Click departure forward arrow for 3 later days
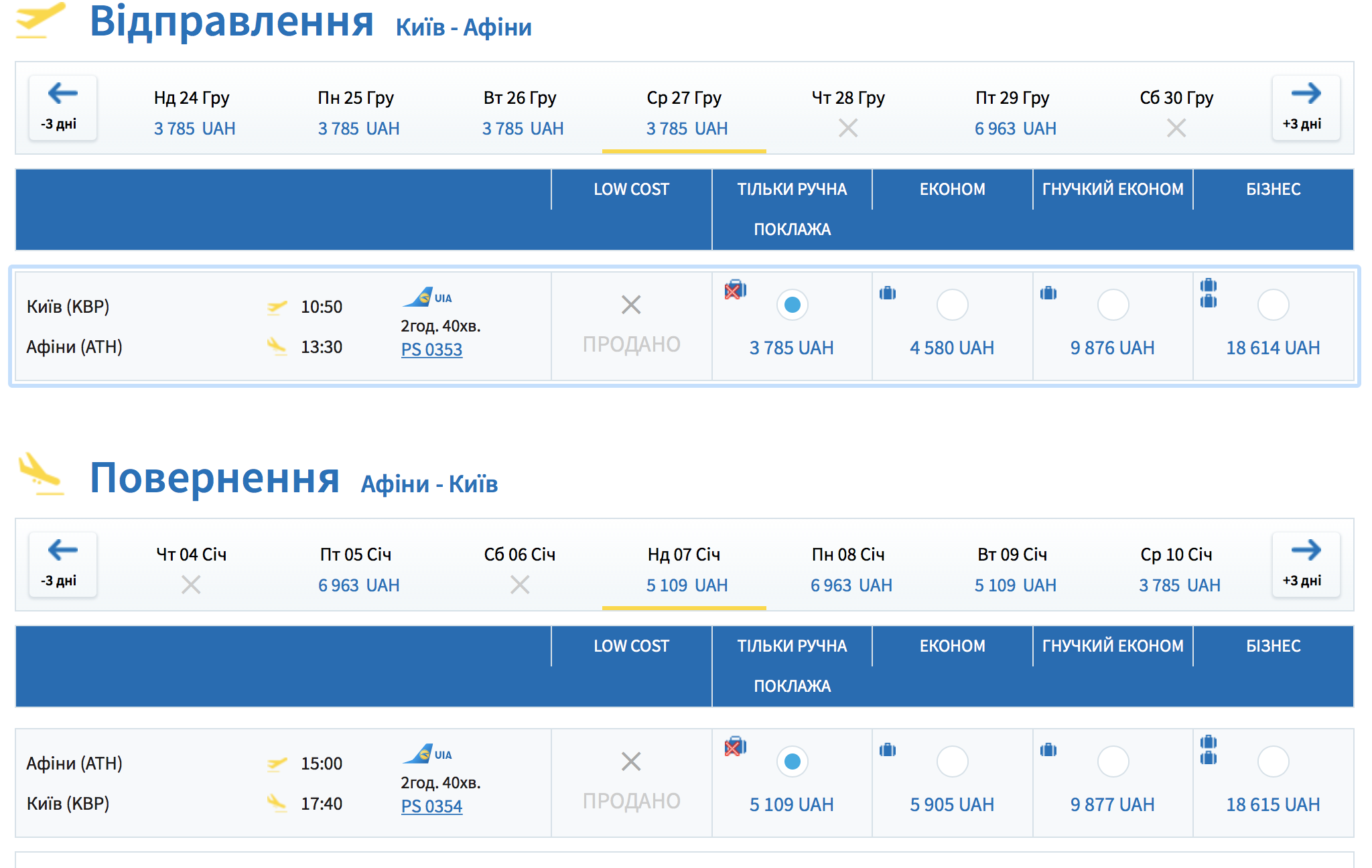The height and width of the screenshot is (868, 1372). tap(1305, 107)
